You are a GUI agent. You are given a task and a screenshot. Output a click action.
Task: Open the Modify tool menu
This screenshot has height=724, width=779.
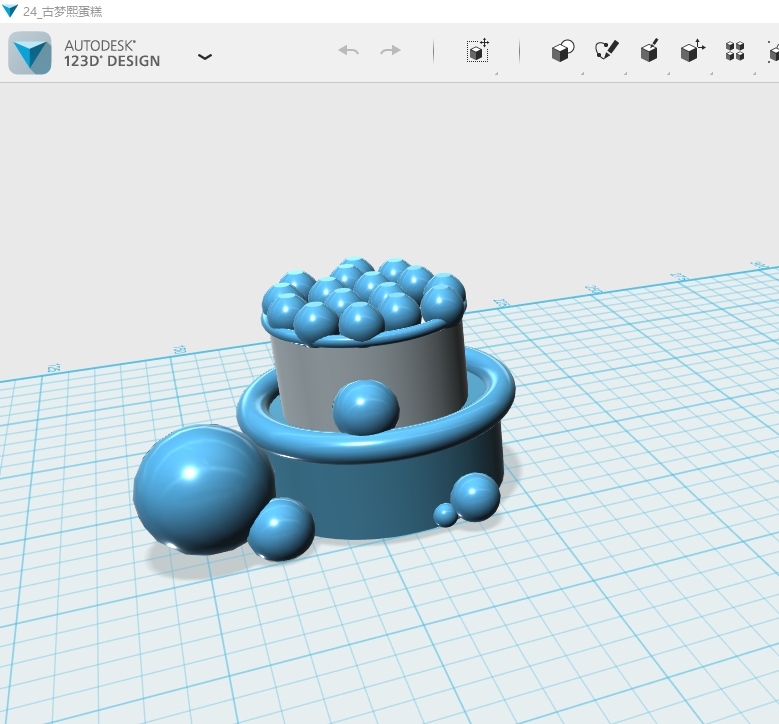click(x=693, y=51)
